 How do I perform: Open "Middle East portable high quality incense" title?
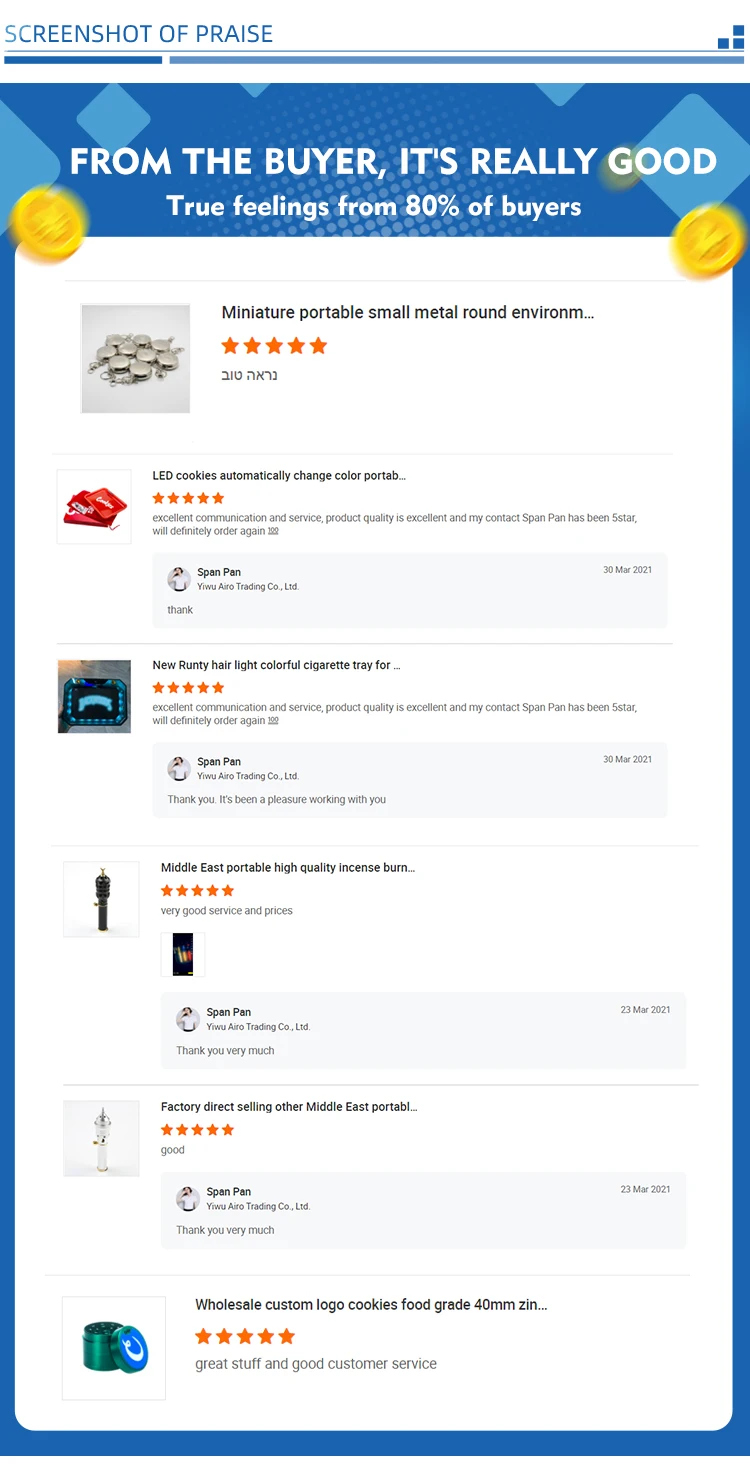click(x=287, y=868)
